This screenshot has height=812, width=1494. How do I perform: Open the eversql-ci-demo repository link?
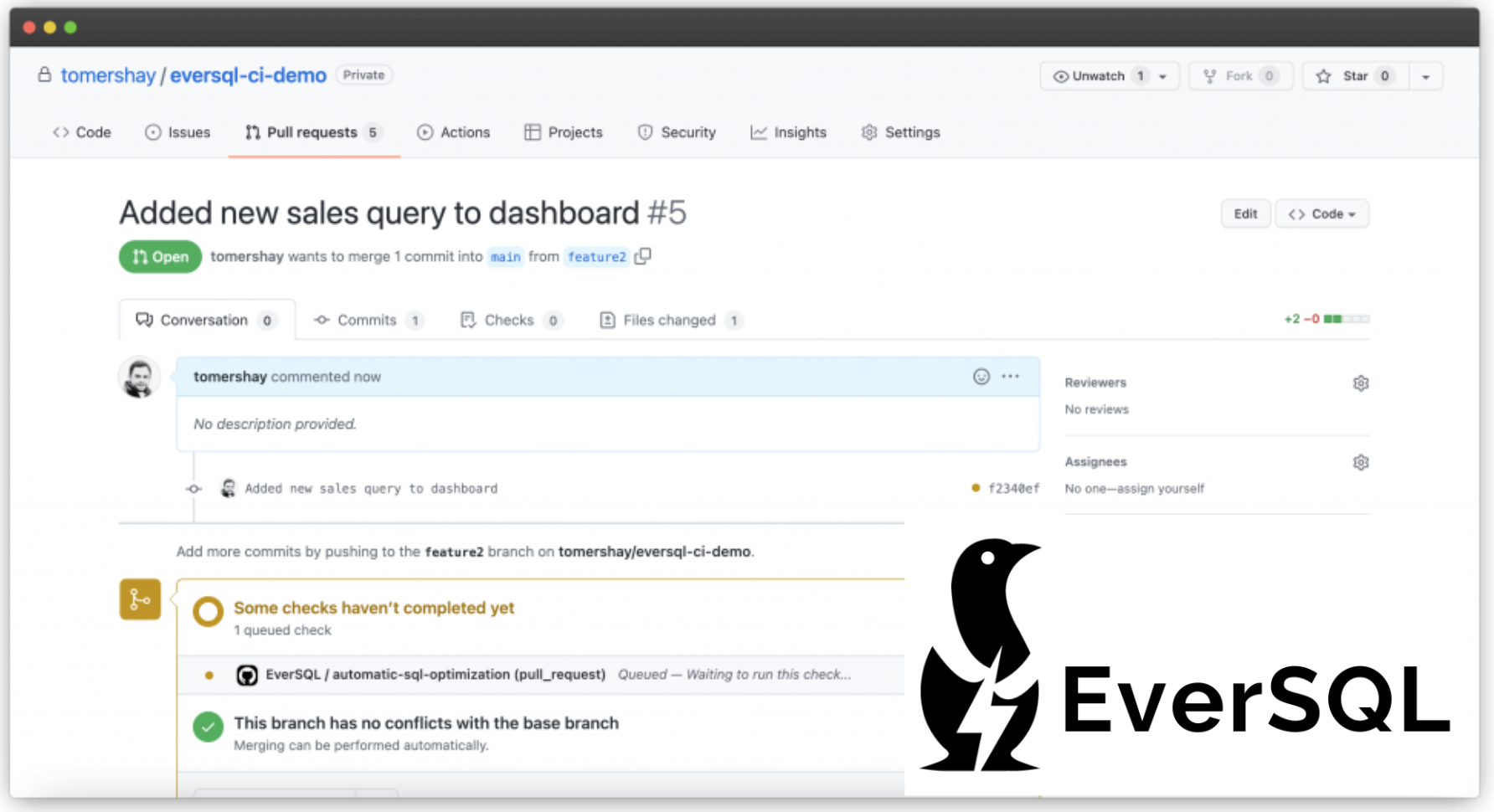tap(248, 75)
